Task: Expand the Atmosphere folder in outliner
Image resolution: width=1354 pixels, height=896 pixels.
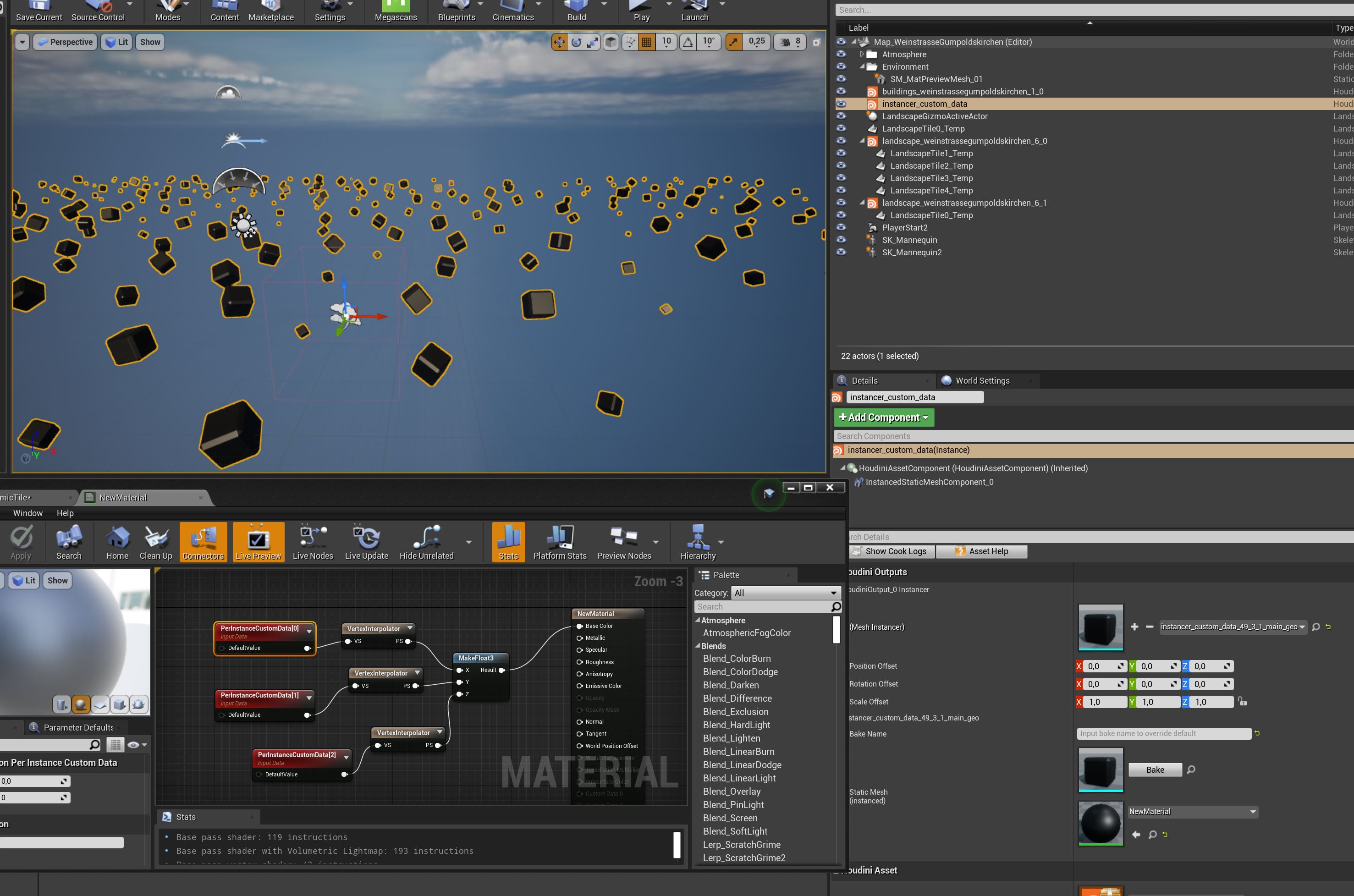Action: tap(862, 54)
